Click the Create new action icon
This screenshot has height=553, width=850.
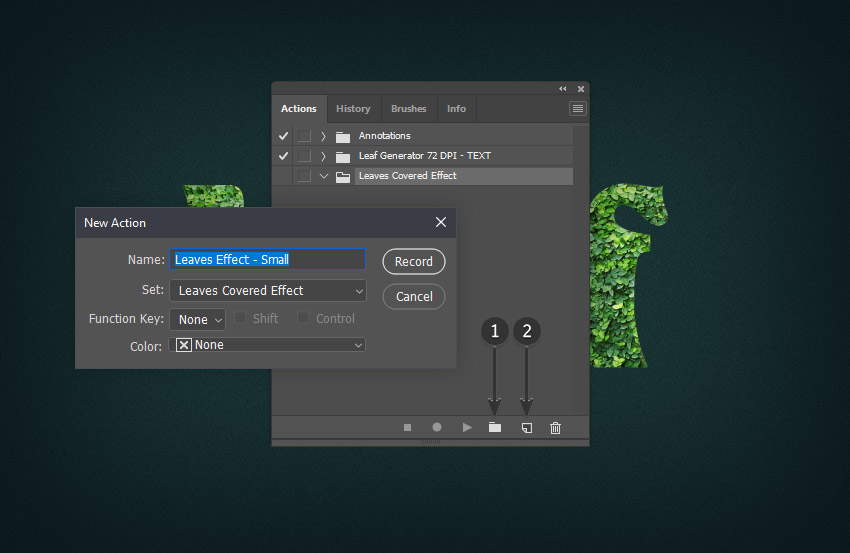(x=526, y=427)
